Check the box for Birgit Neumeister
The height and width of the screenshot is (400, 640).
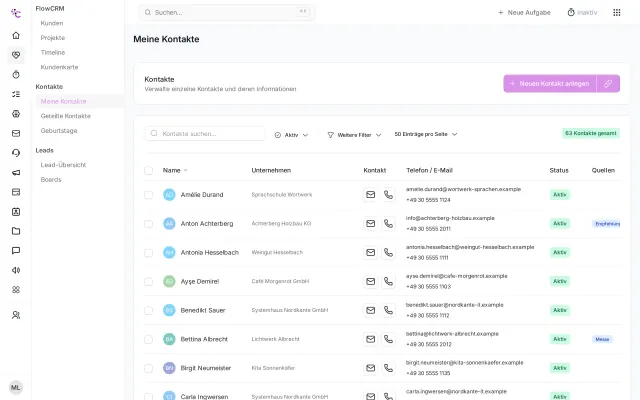149,369
